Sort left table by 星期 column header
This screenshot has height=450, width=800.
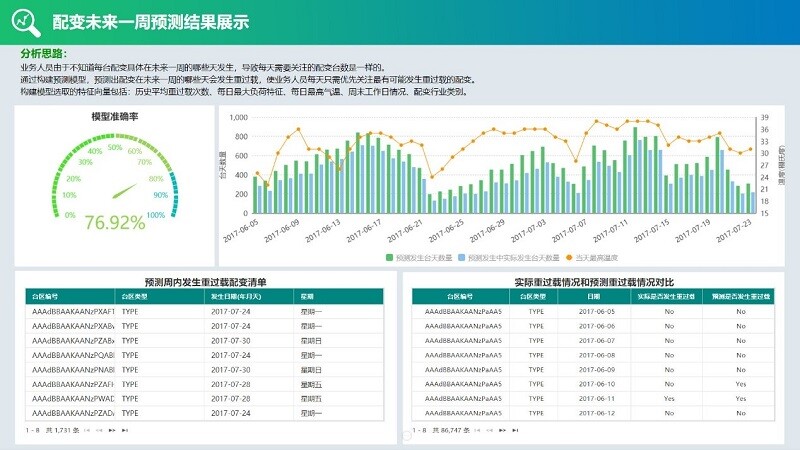(x=307, y=297)
